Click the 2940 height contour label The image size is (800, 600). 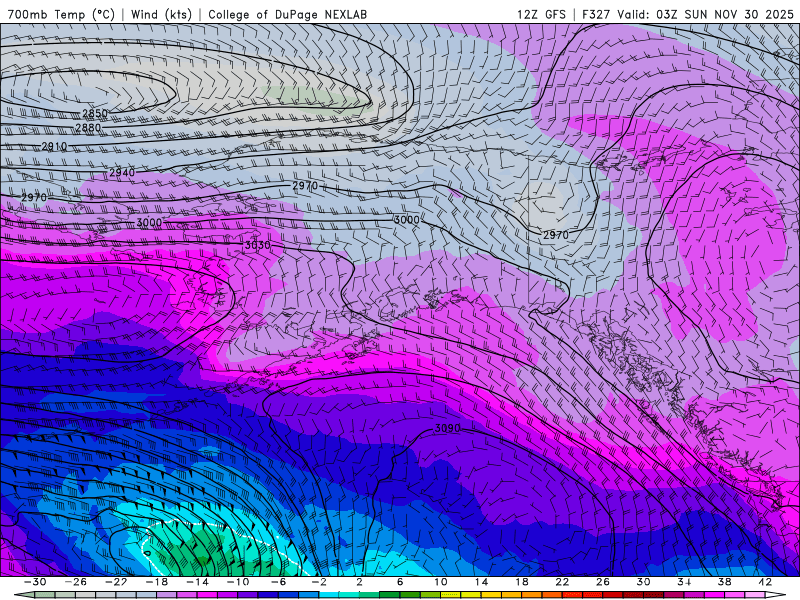point(122,172)
